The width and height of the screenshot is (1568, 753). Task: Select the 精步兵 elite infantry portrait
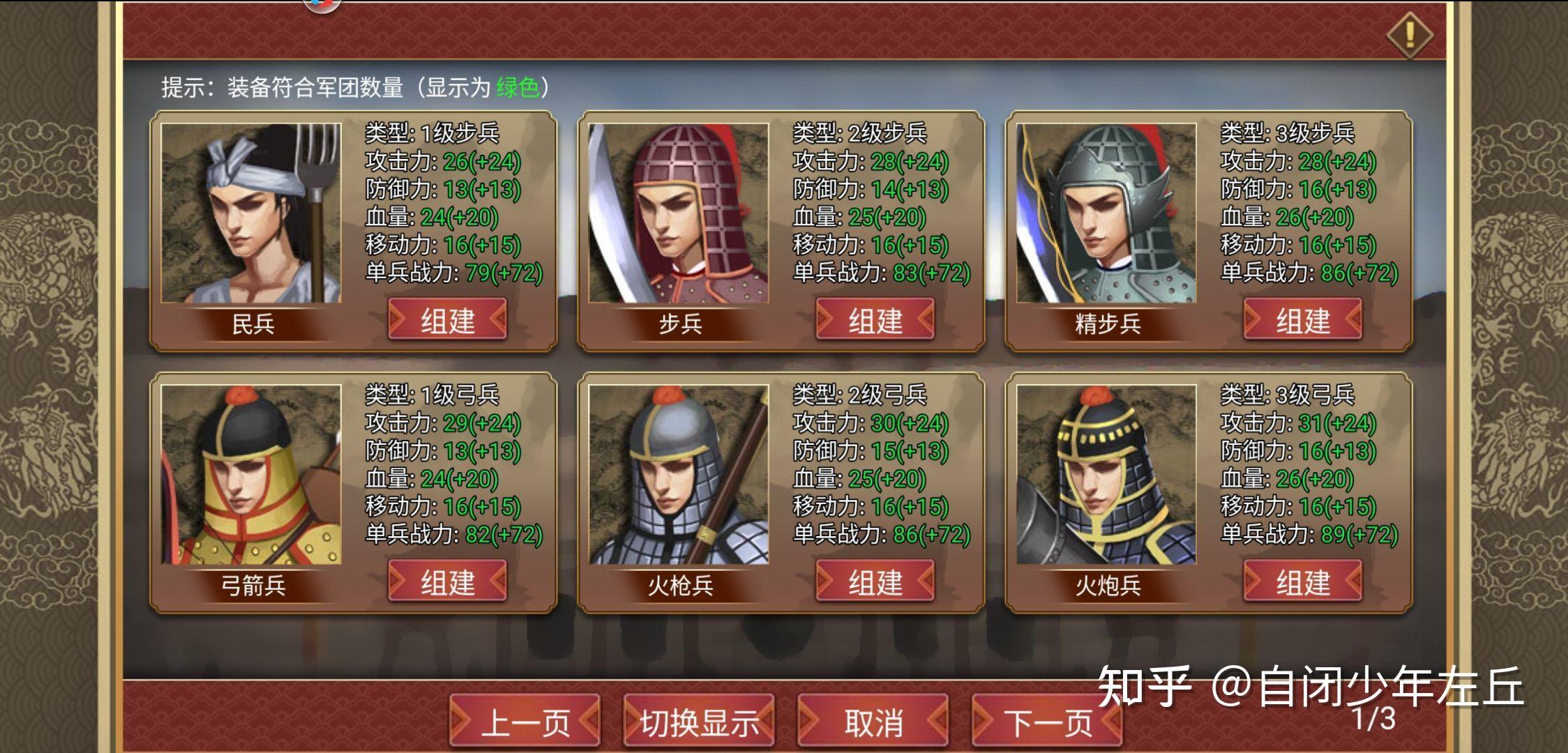pos(1107,213)
